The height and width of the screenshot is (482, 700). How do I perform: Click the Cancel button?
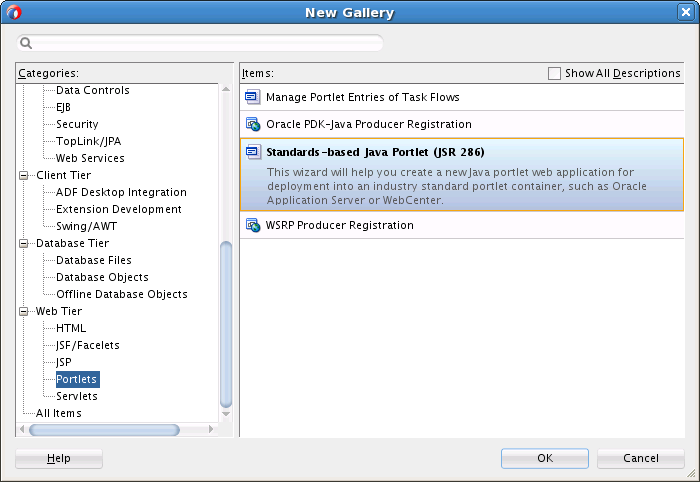click(x=641, y=458)
